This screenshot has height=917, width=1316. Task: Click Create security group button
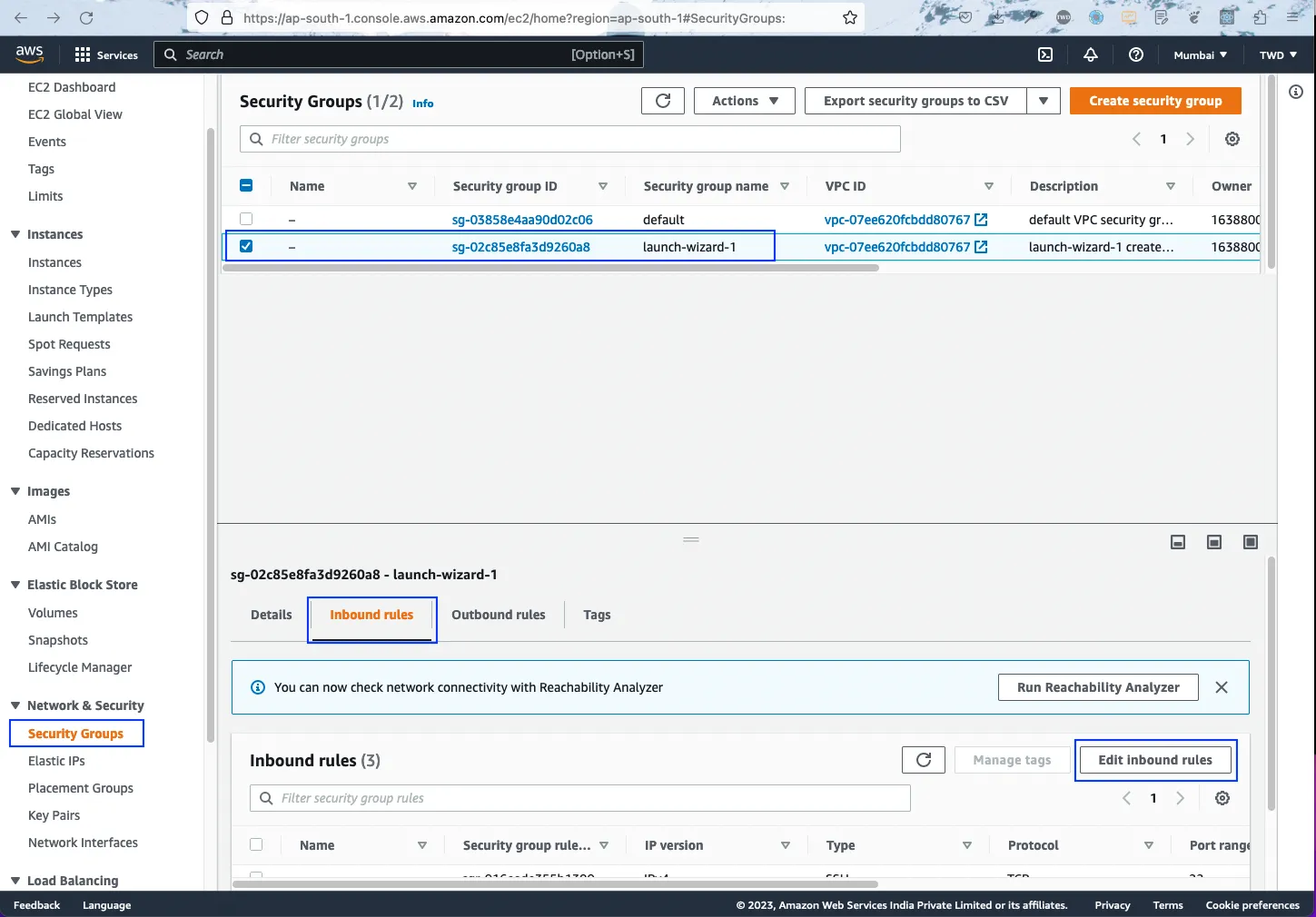tap(1155, 101)
